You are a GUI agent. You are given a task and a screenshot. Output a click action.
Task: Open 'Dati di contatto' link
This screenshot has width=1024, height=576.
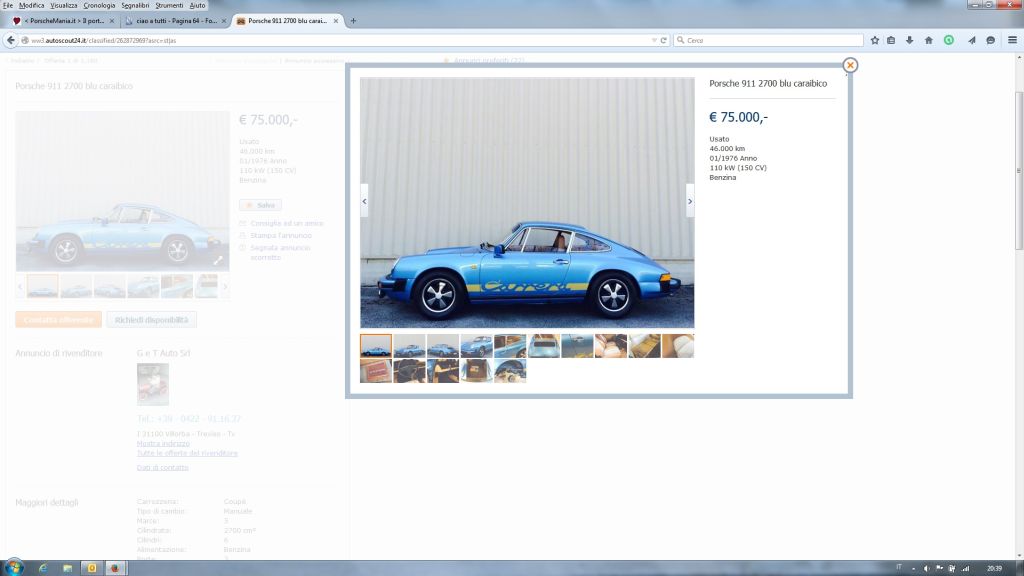pyautogui.click(x=163, y=468)
